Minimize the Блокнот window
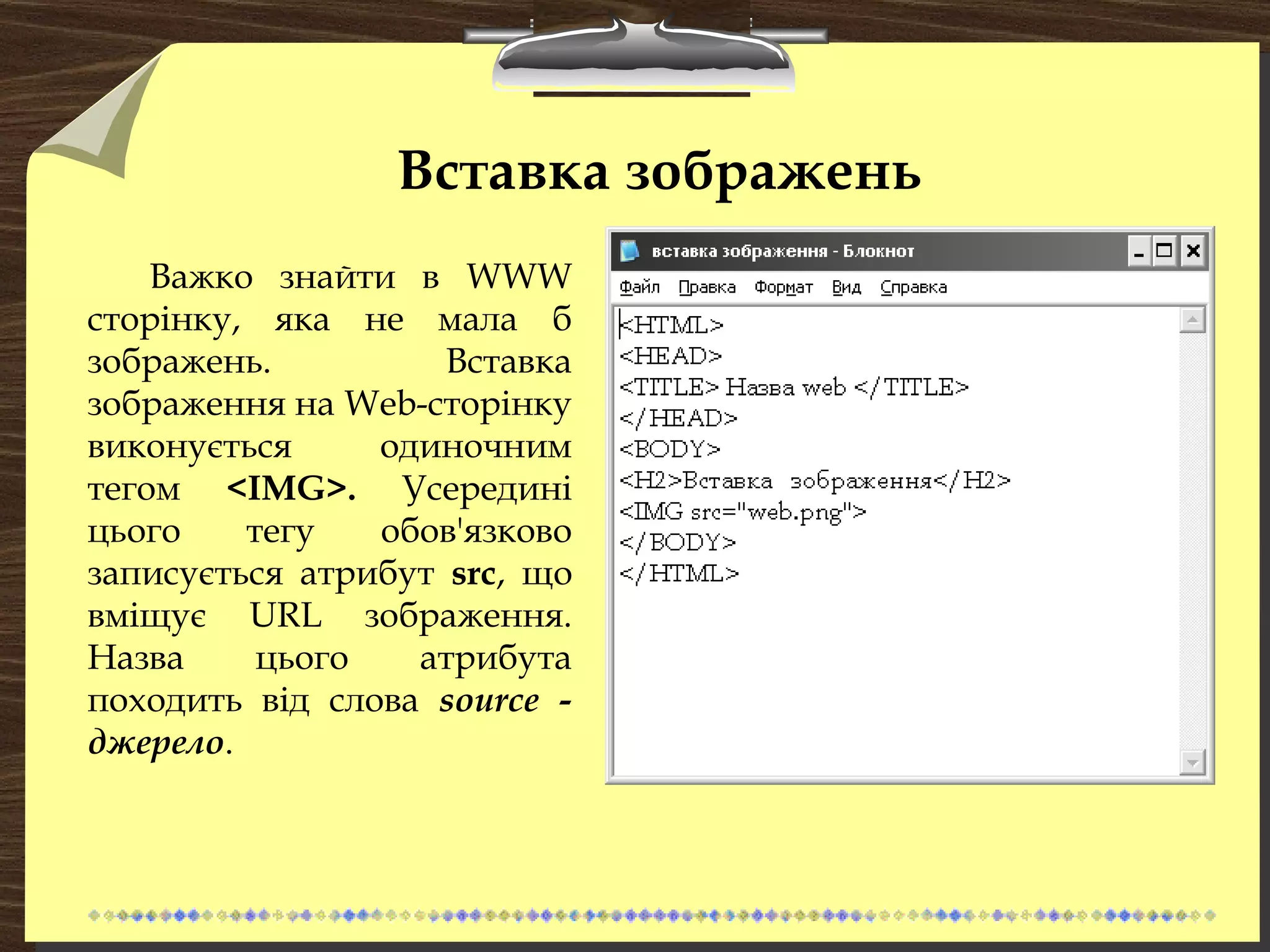Image resolution: width=1270 pixels, height=952 pixels. (x=1139, y=251)
